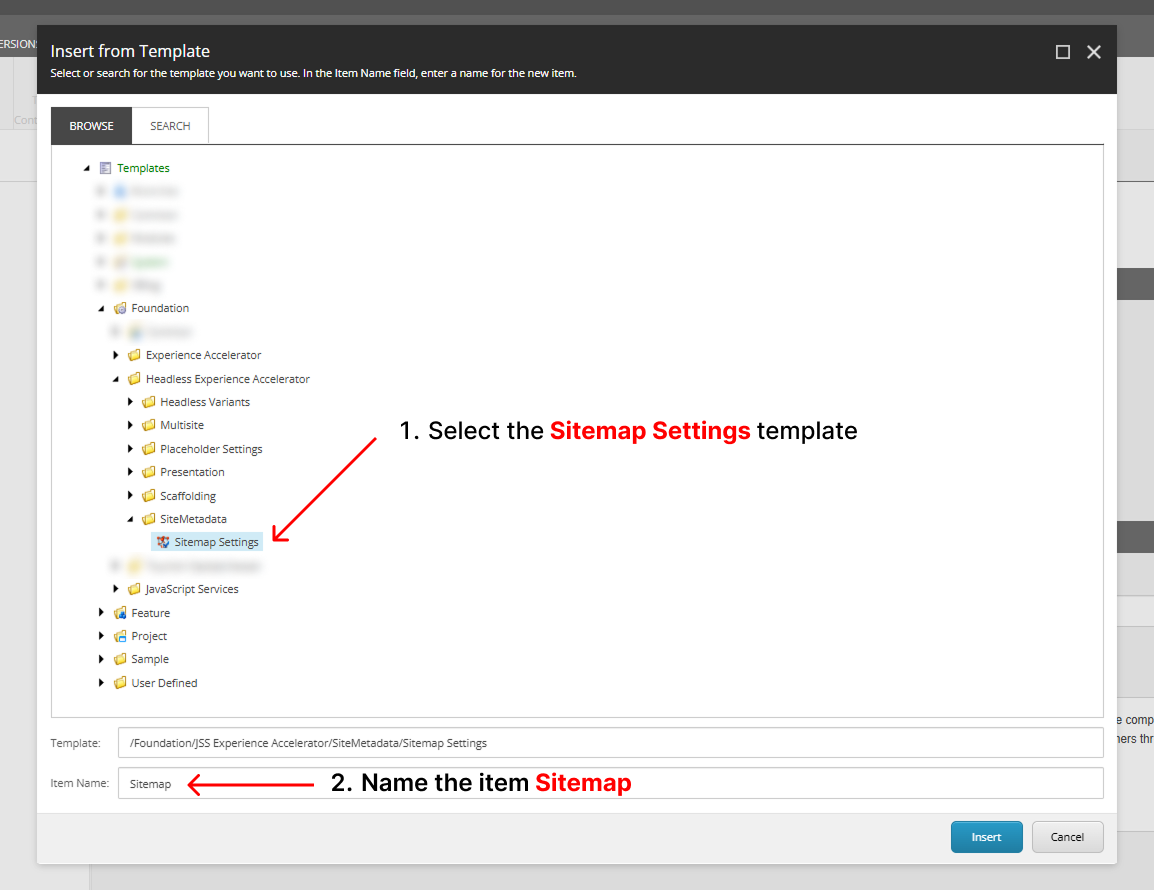The width and height of the screenshot is (1154, 890).
Task: Click into the Template path field
Action: click(610, 743)
